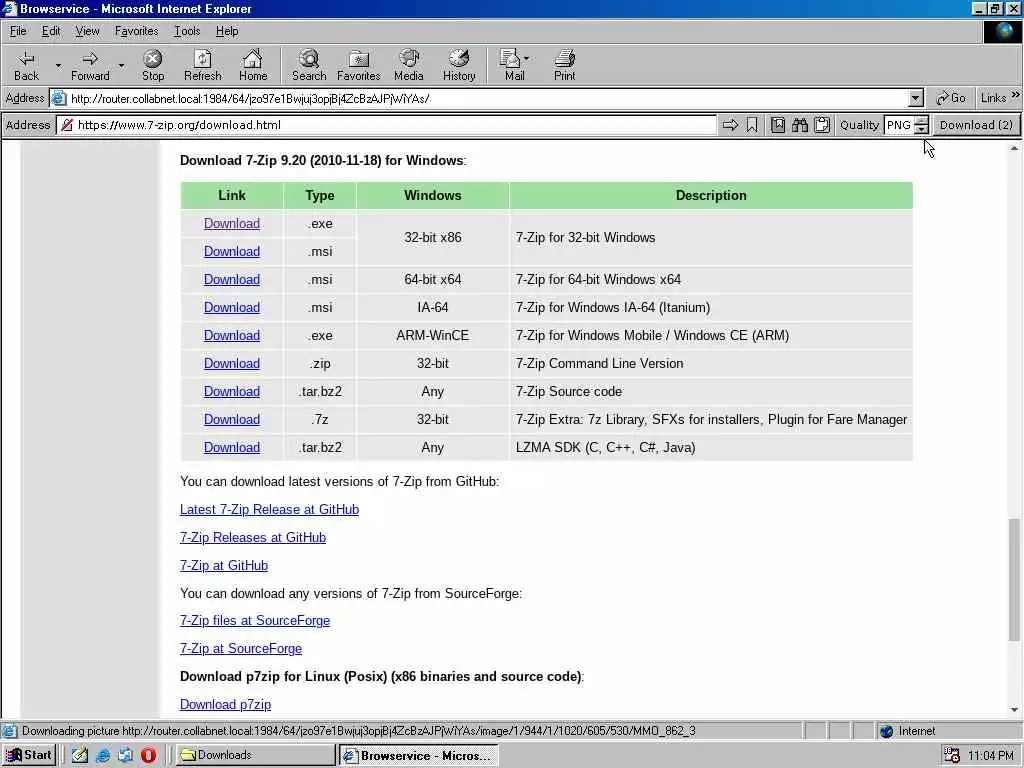This screenshot has width=1024, height=768.
Task: Click the Browservice bookmark ribbon icon
Action: (752, 125)
